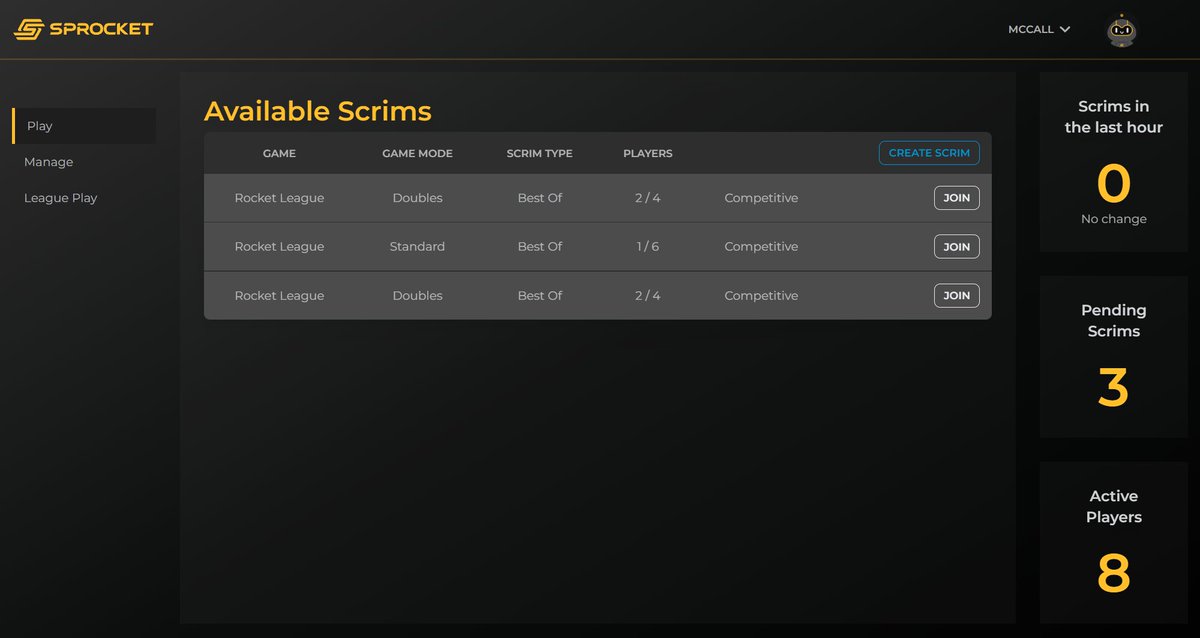This screenshot has width=1200, height=638.
Task: Select Play in the sidebar
Action: [84, 126]
